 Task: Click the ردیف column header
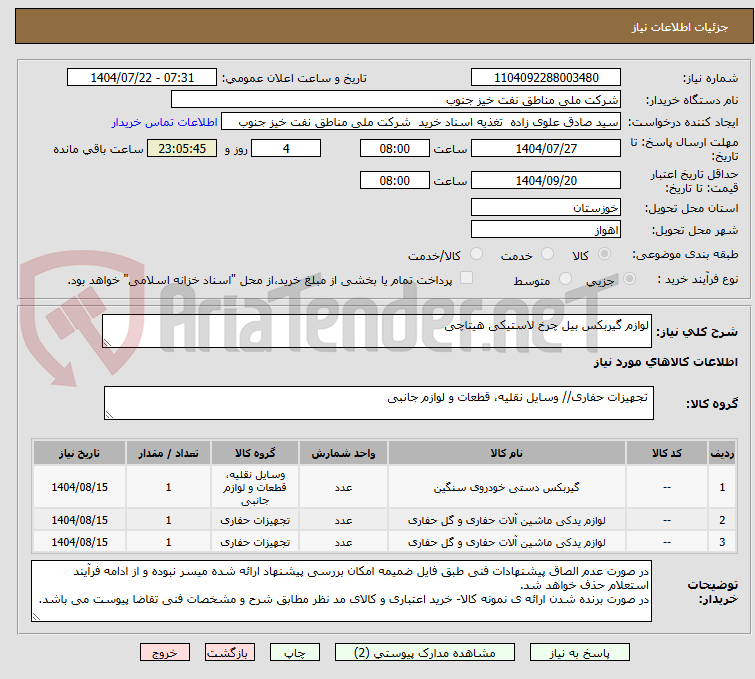(x=722, y=453)
